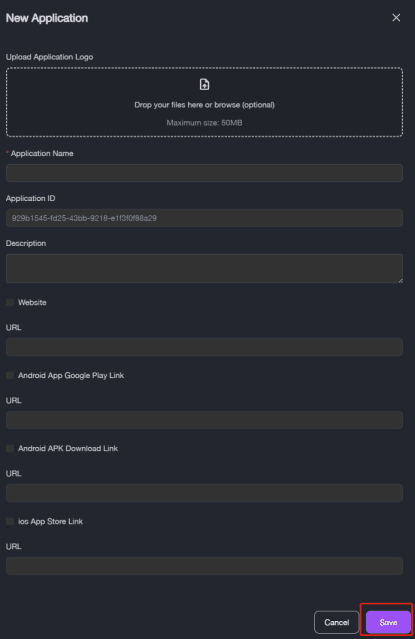Click the 'Drop your files here or browse' text
The width and height of the screenshot is (415, 639).
(x=204, y=105)
